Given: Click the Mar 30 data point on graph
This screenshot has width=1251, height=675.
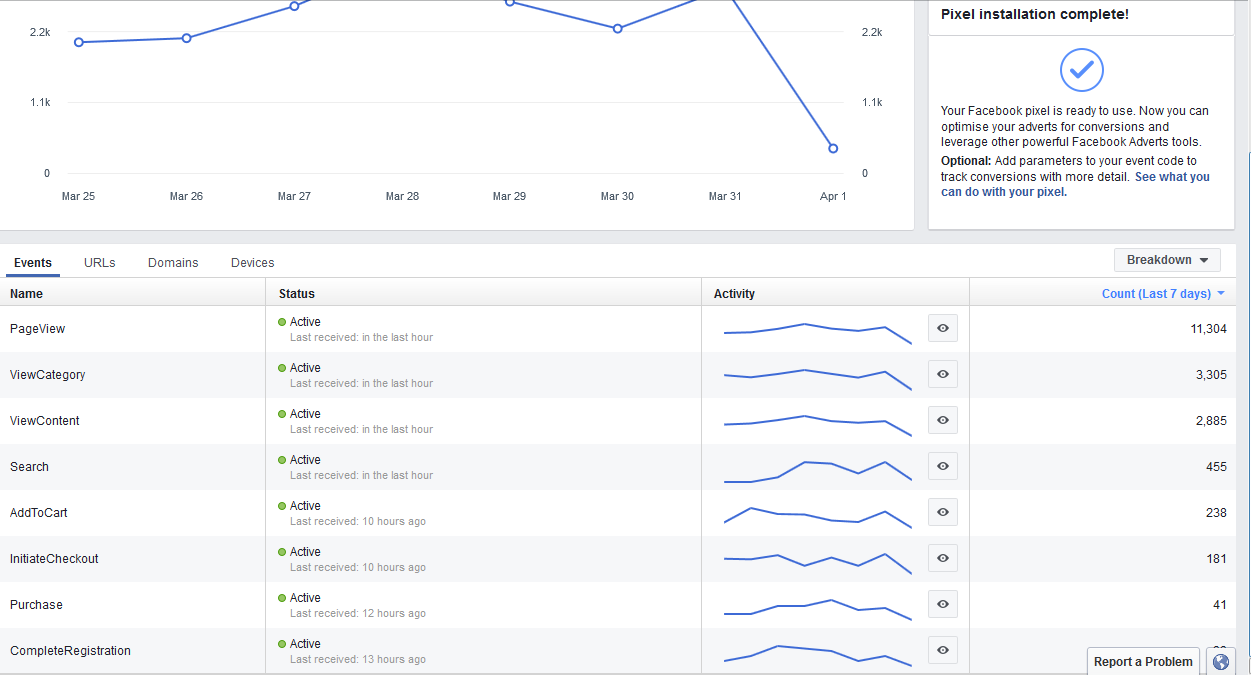Looking at the screenshot, I should pyautogui.click(x=617, y=28).
